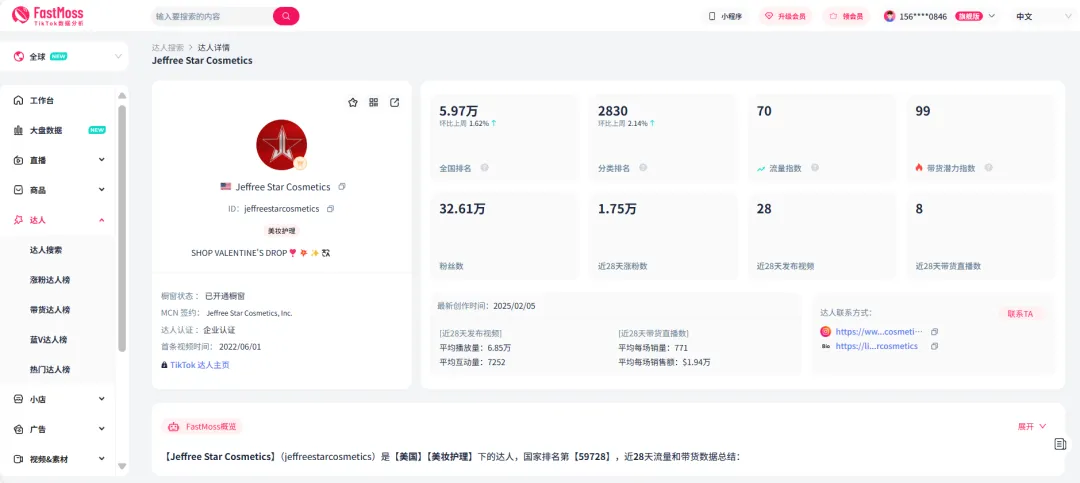Viewport: 1080px width, 483px height.
Task: Click the 商品 shopping bag icon
Action: coord(19,189)
